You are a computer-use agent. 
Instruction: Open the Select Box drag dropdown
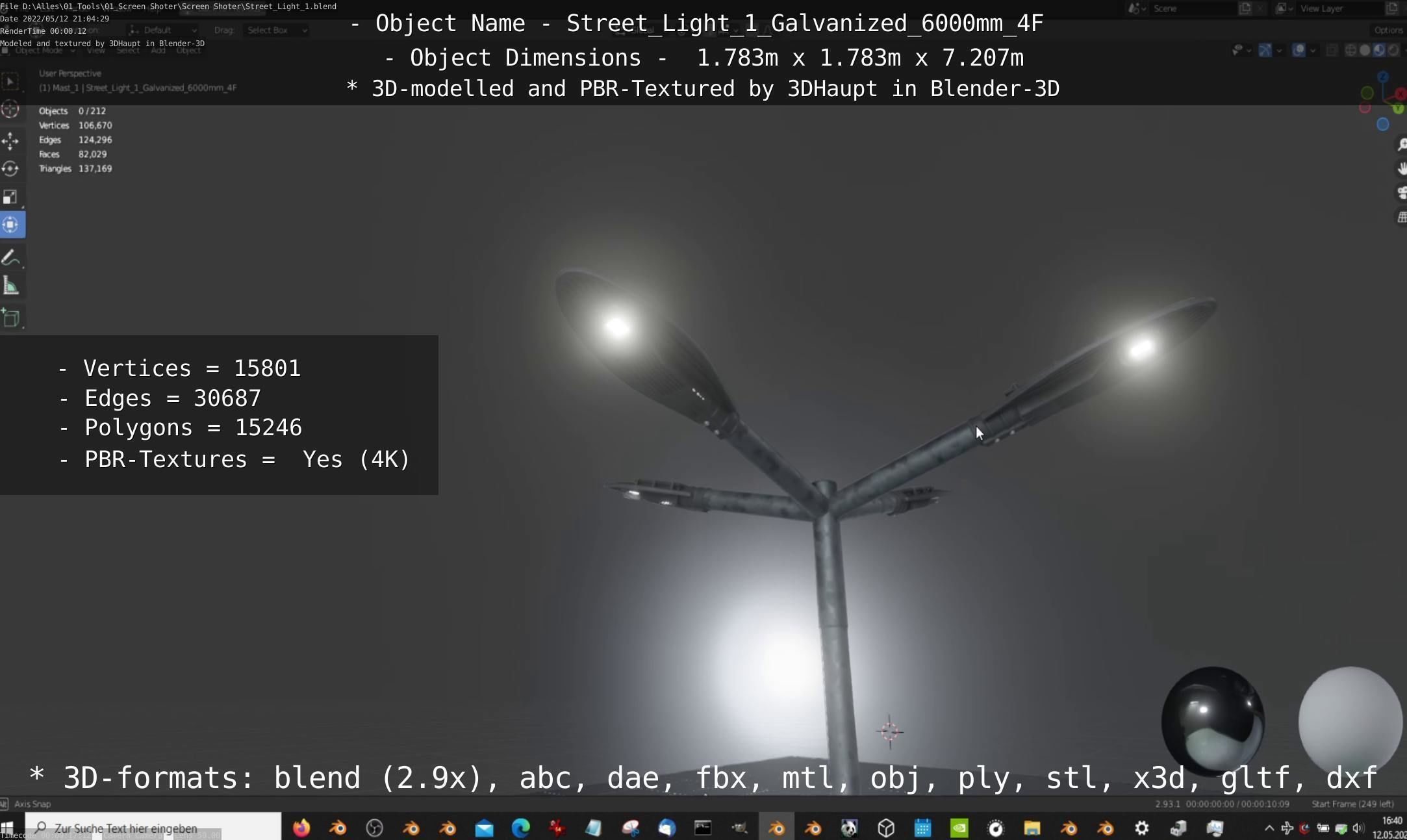[x=277, y=30]
